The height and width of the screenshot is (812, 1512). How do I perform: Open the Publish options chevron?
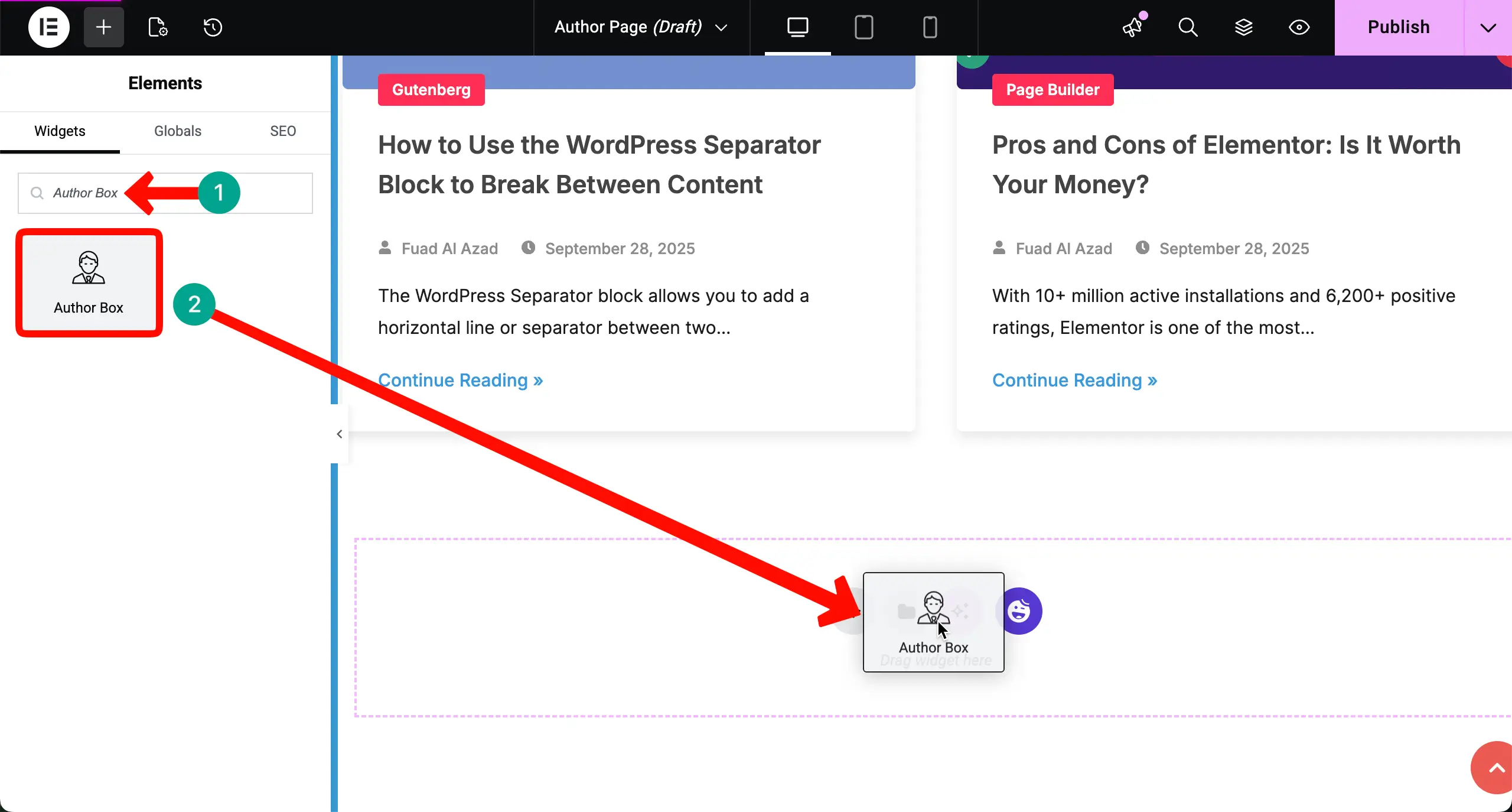(1488, 27)
